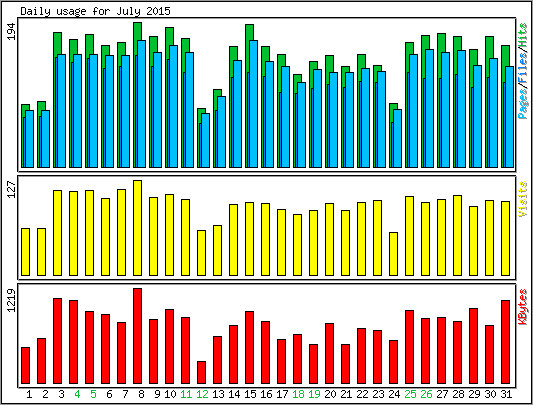Click day 24 label on the x-axis
The height and width of the screenshot is (405, 533).
pyautogui.click(x=394, y=394)
